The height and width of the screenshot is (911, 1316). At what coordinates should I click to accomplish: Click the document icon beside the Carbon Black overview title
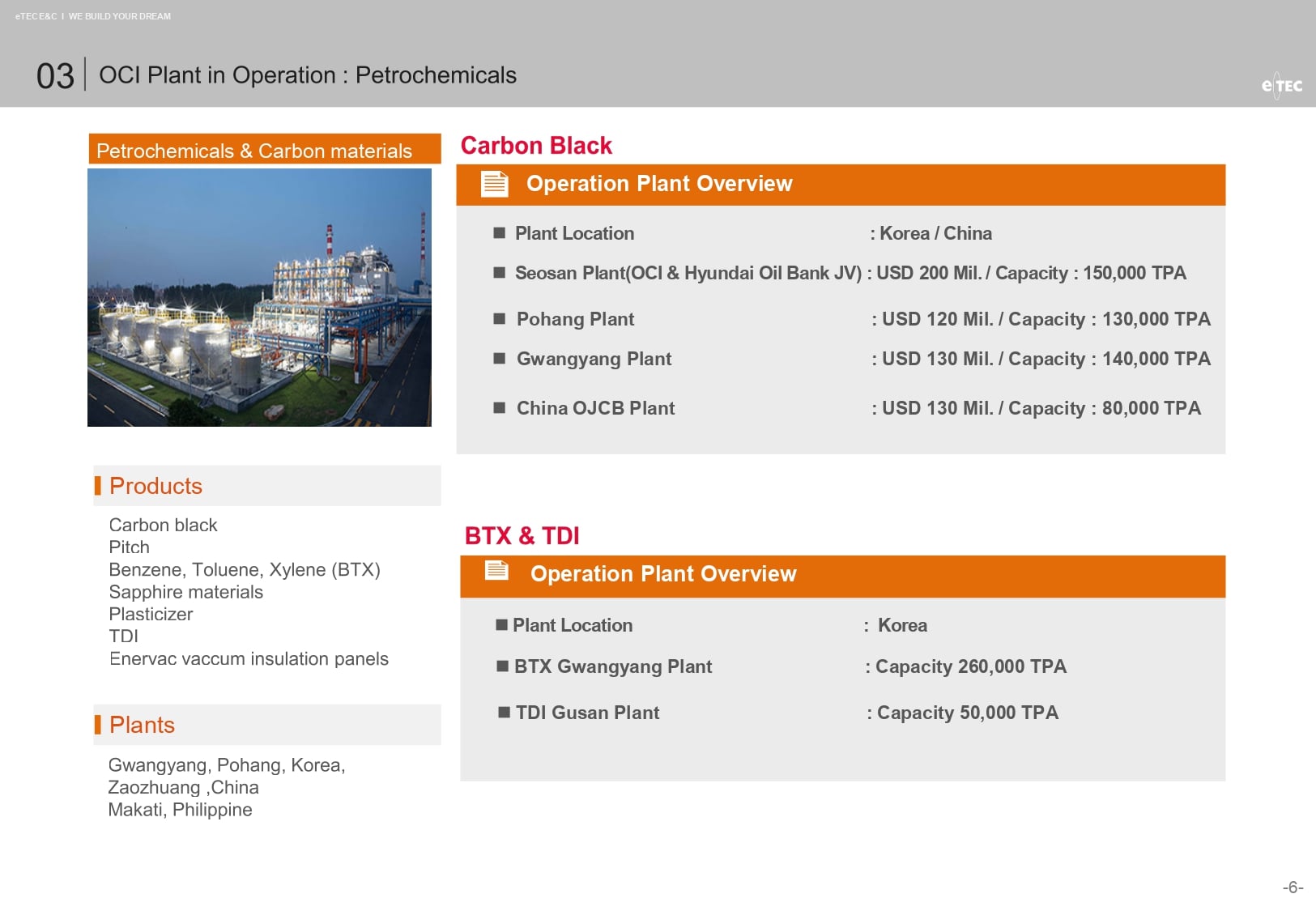pos(494,184)
